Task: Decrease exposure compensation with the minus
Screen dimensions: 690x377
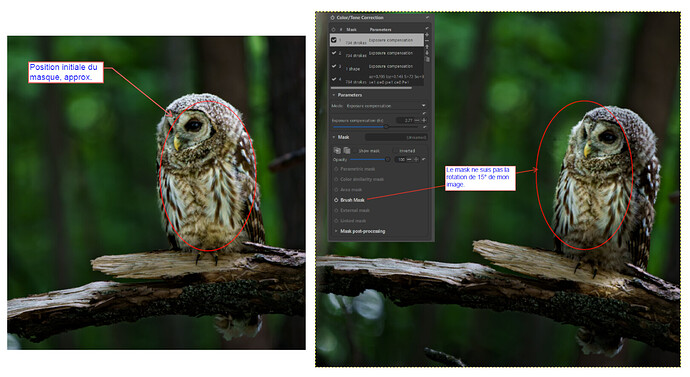Action: pos(417,120)
